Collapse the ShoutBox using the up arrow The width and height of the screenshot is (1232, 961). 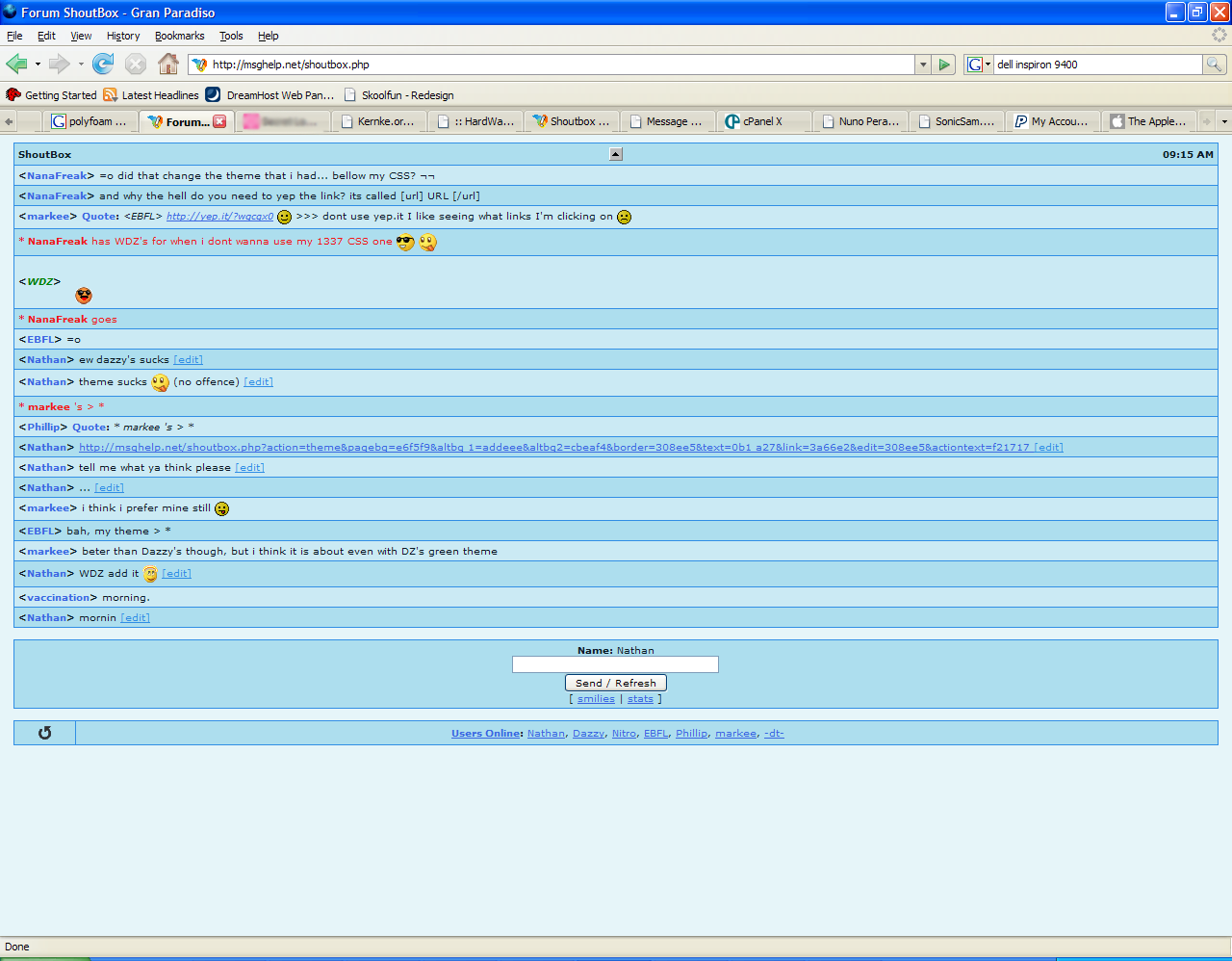point(616,154)
